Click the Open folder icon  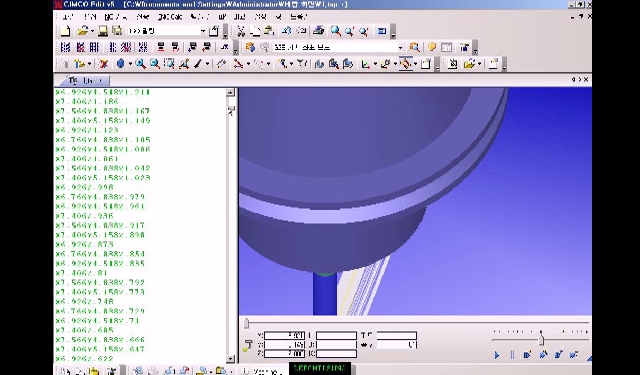(82, 31)
